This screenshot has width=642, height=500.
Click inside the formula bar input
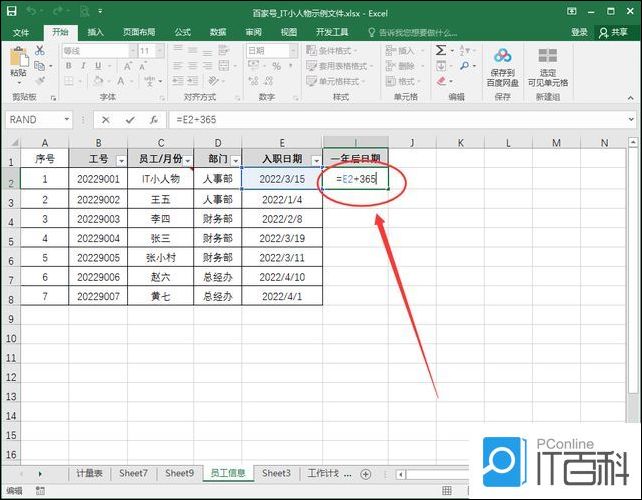coord(400,119)
